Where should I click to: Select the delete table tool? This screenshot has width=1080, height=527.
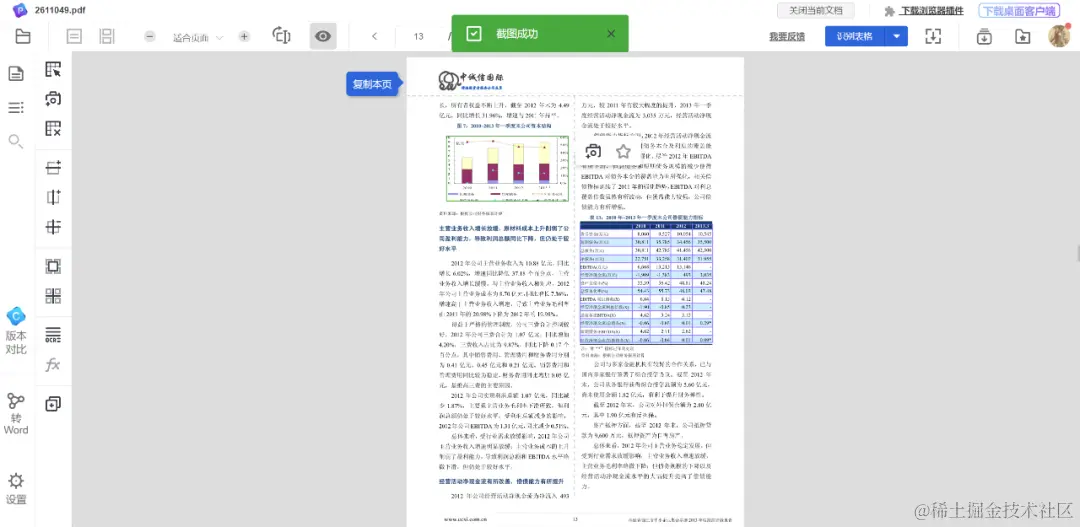pos(53,128)
